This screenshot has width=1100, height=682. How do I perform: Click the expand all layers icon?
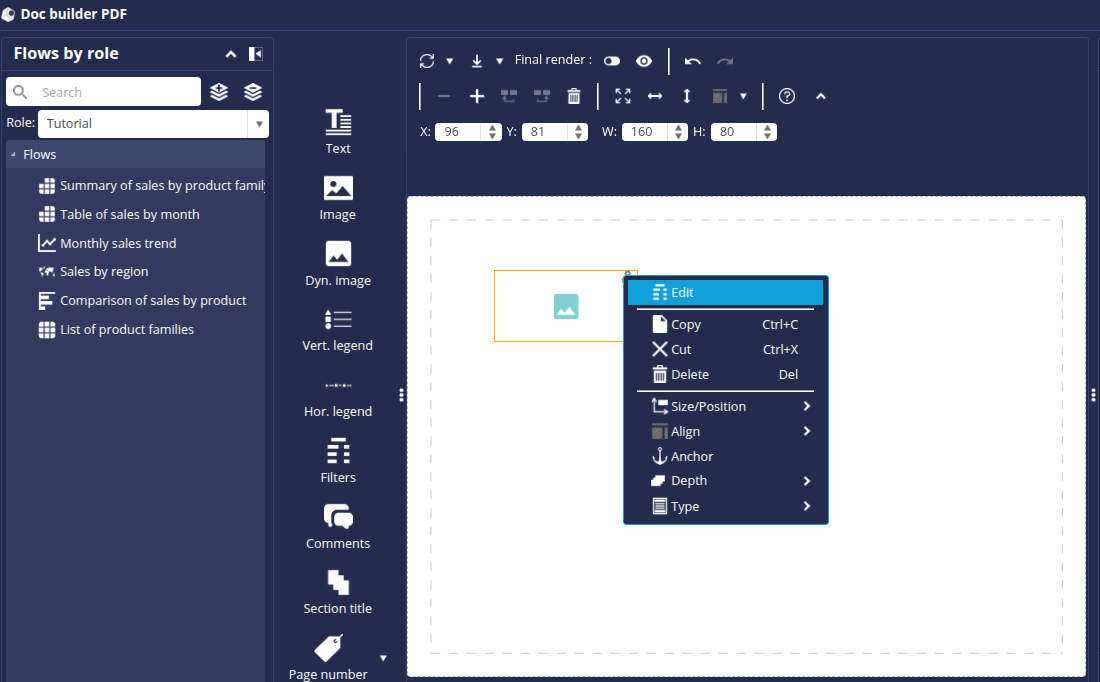click(x=220, y=92)
